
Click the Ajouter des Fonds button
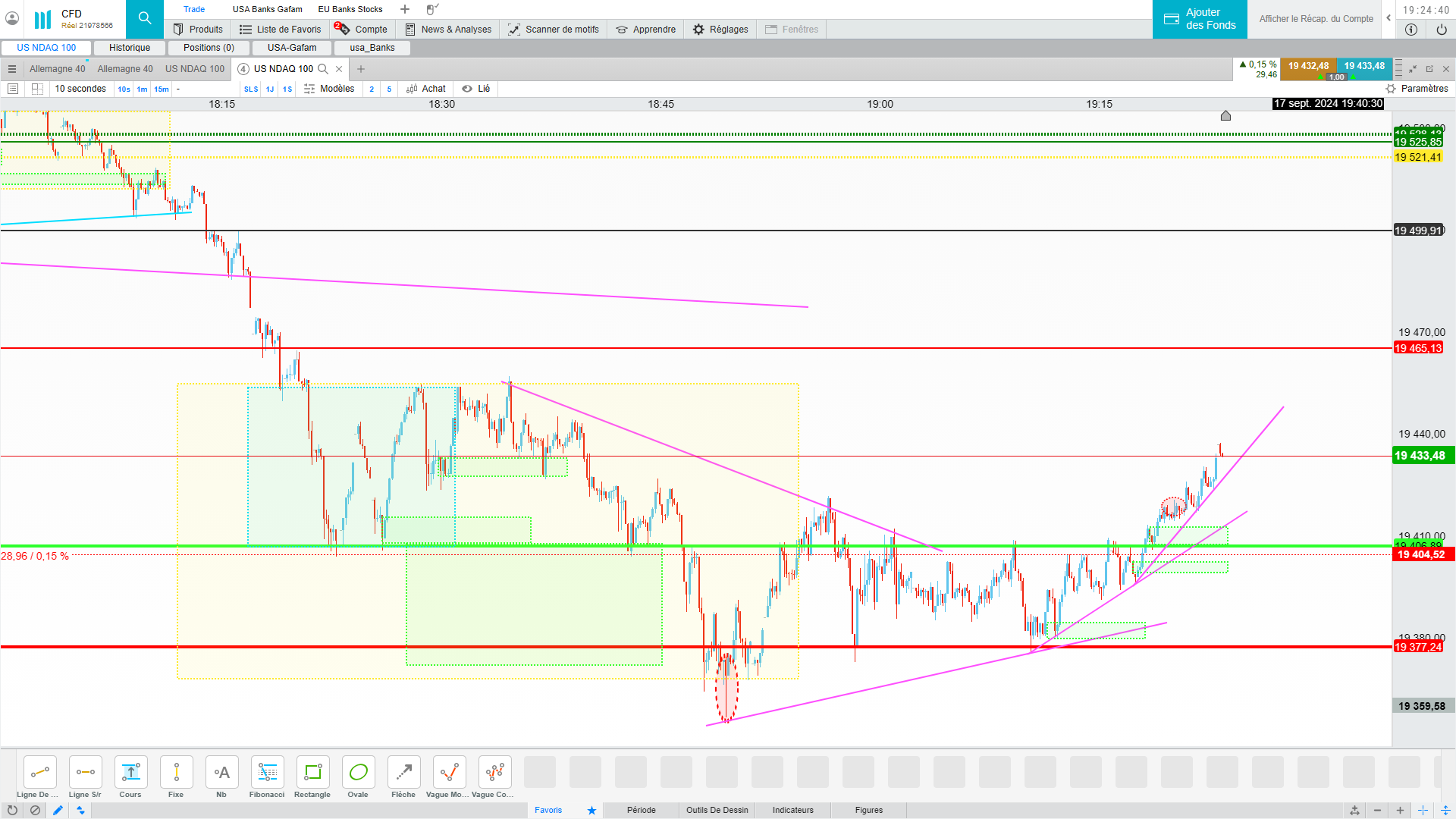point(1200,19)
